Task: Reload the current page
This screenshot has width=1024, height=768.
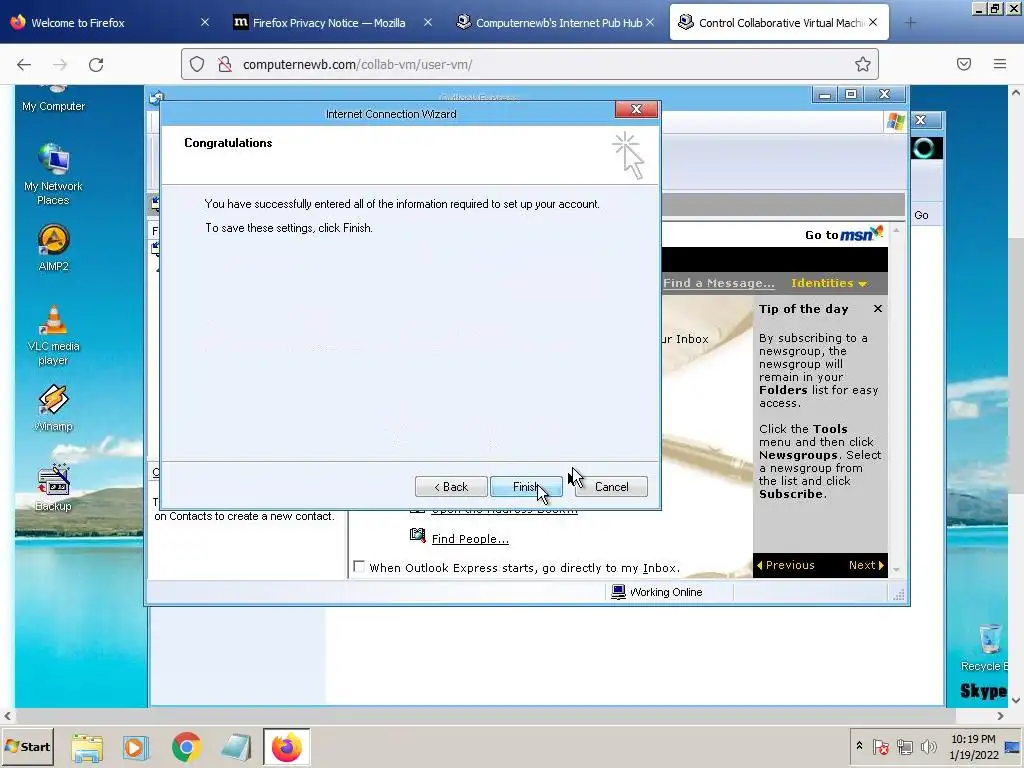Action: (x=96, y=65)
